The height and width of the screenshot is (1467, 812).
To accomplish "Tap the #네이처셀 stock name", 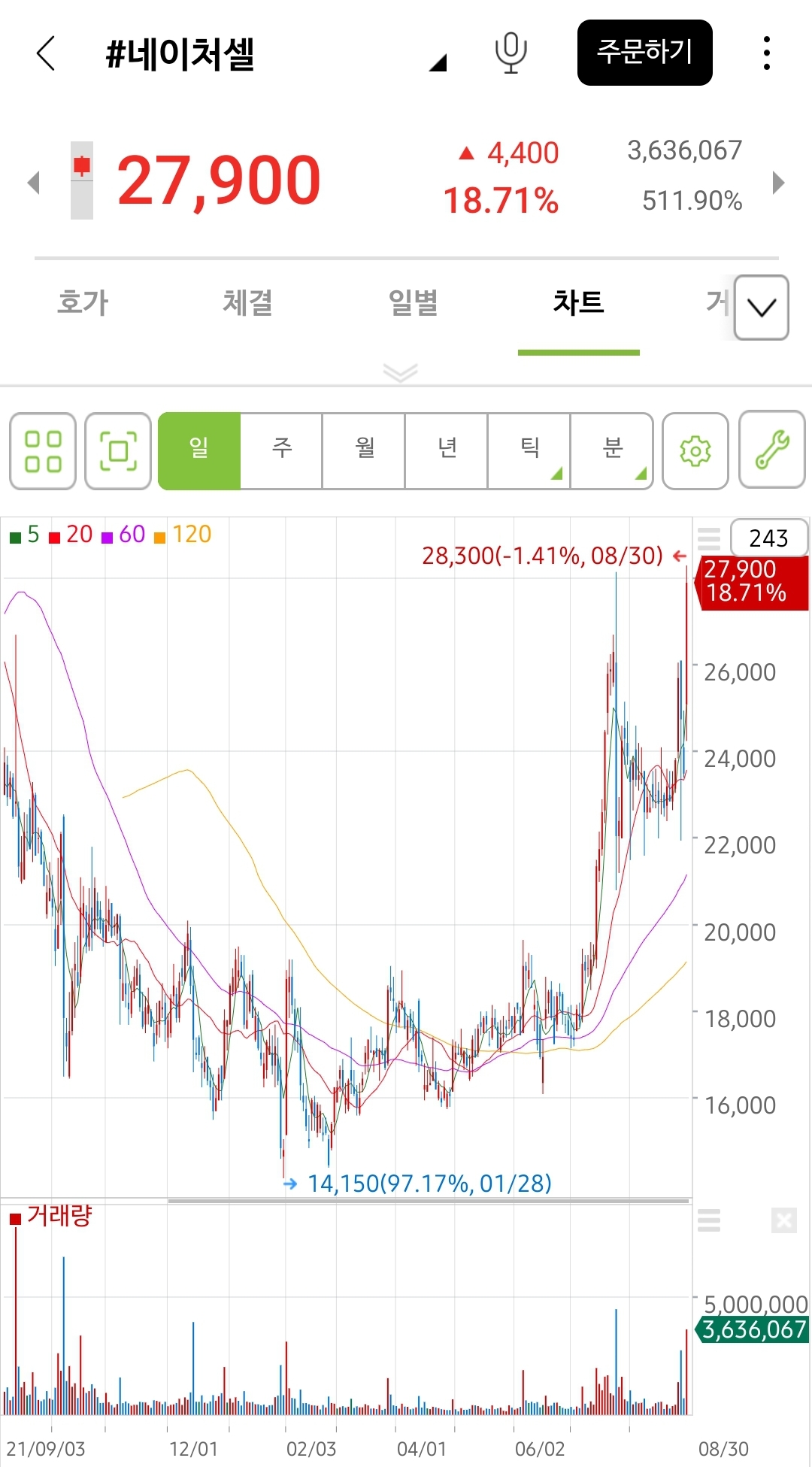I will [180, 54].
